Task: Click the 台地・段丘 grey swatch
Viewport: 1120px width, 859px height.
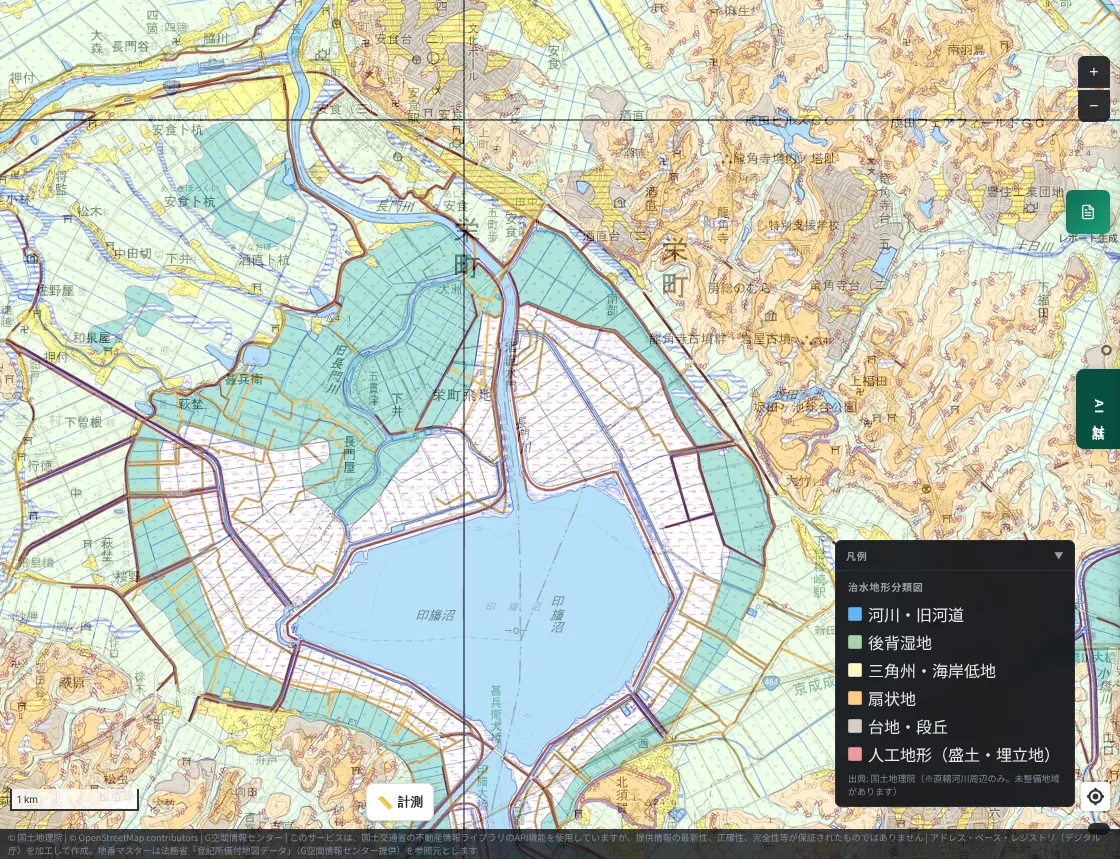Action: (x=854, y=727)
